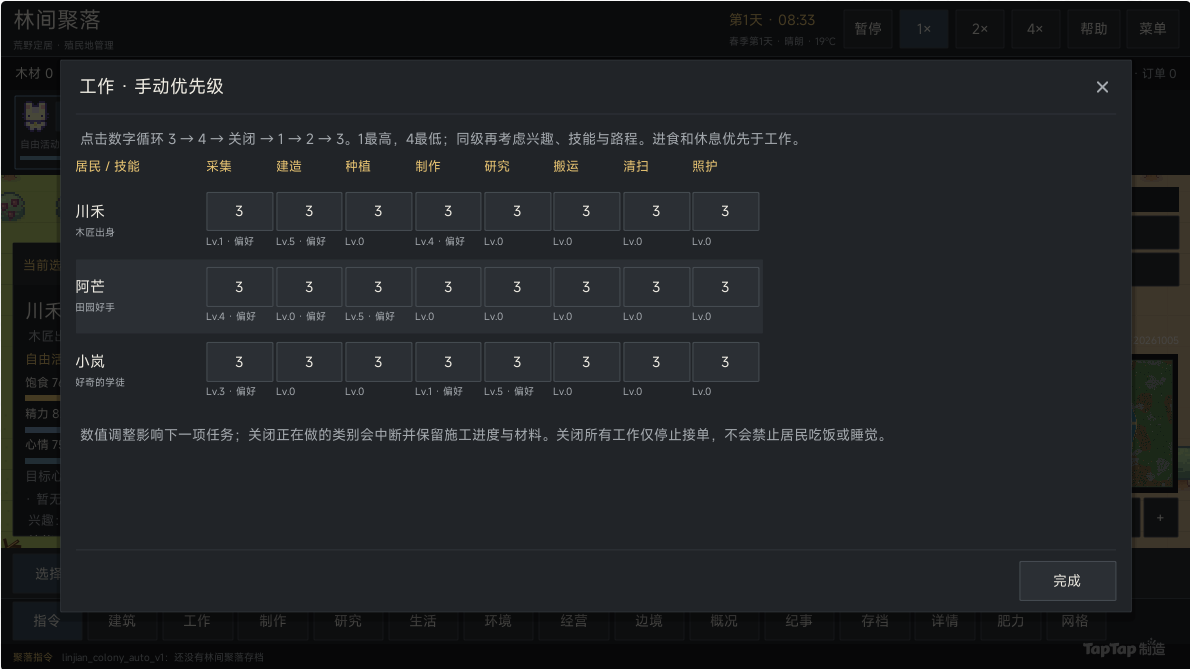Toggle the 肥力 overlay button

coord(1010,621)
